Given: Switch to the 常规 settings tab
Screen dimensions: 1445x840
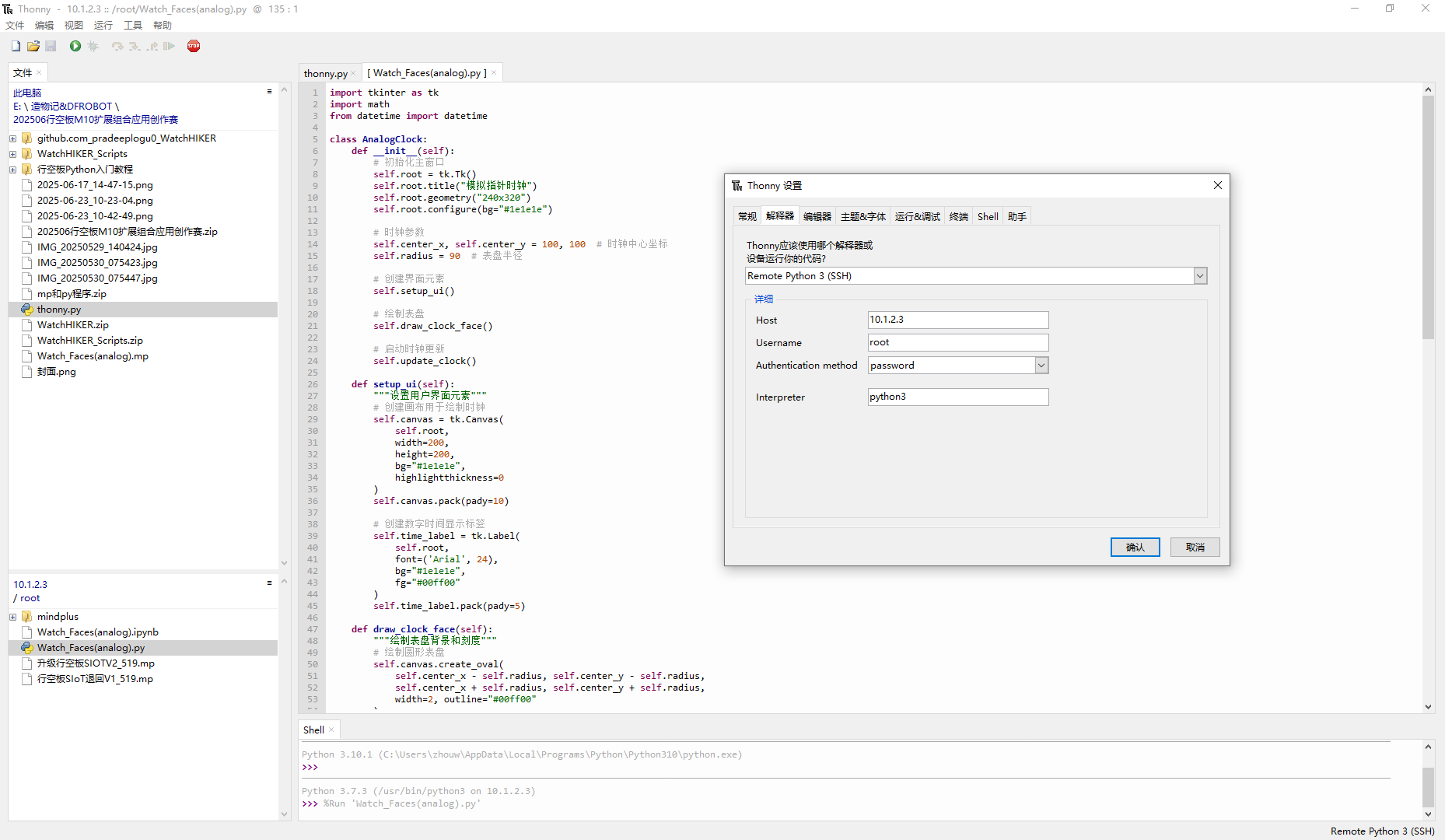Looking at the screenshot, I should click(x=747, y=217).
